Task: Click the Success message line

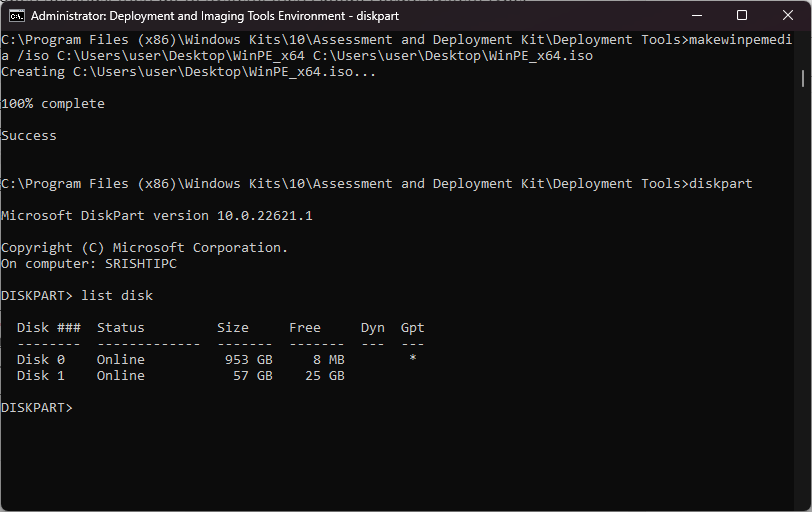Action: [29, 136]
